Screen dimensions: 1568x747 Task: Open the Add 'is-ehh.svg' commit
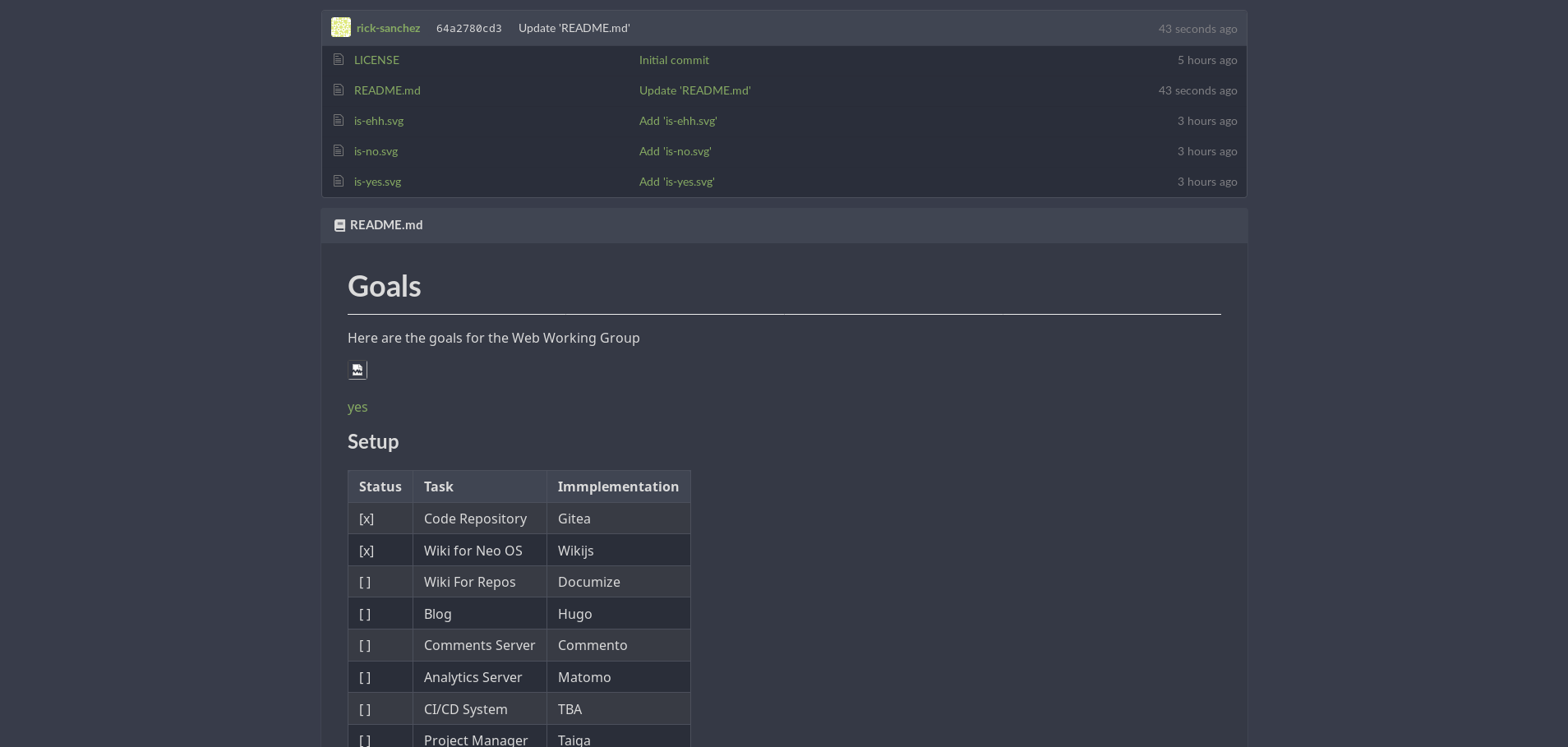pyautogui.click(x=678, y=121)
